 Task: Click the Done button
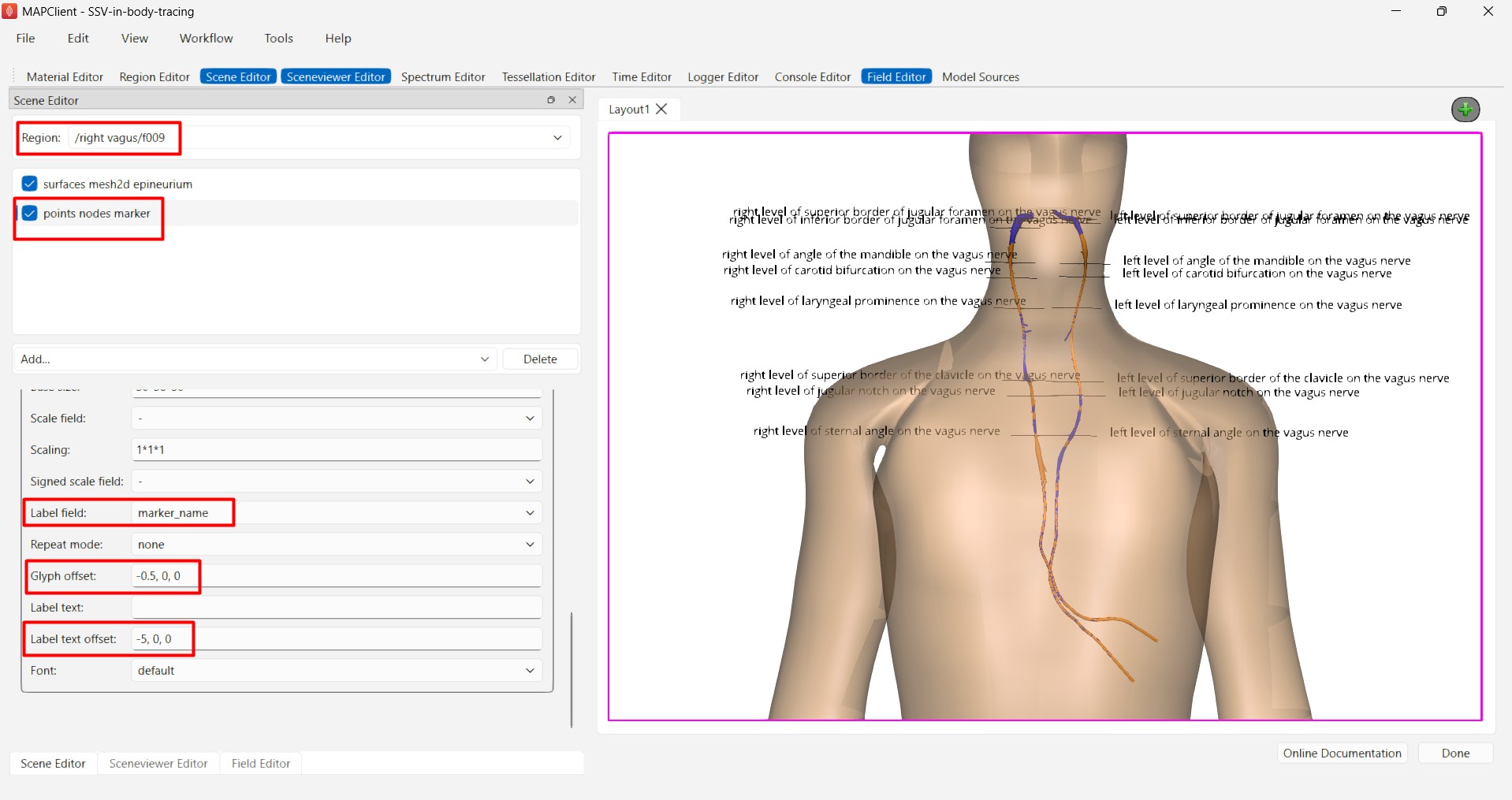tap(1455, 753)
